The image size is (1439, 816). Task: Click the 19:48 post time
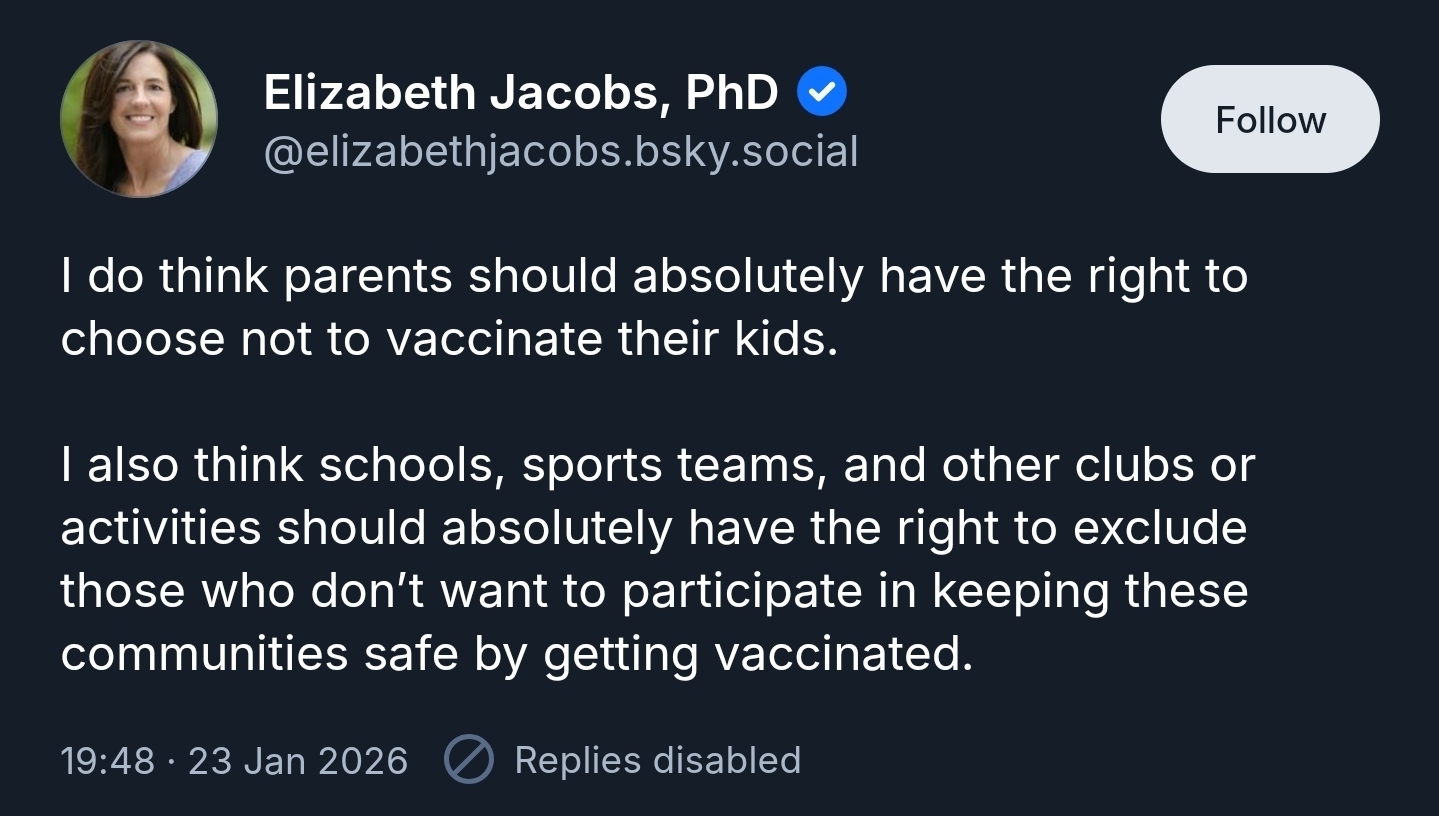coord(107,760)
